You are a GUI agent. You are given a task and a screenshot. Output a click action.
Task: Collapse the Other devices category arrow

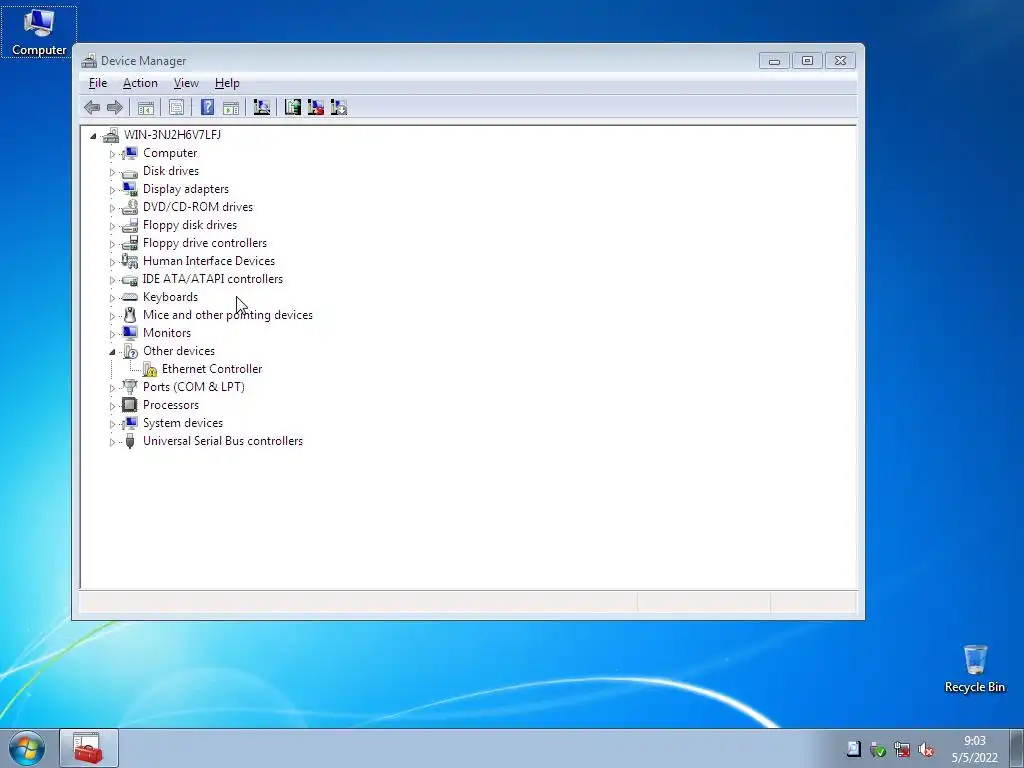112,352
